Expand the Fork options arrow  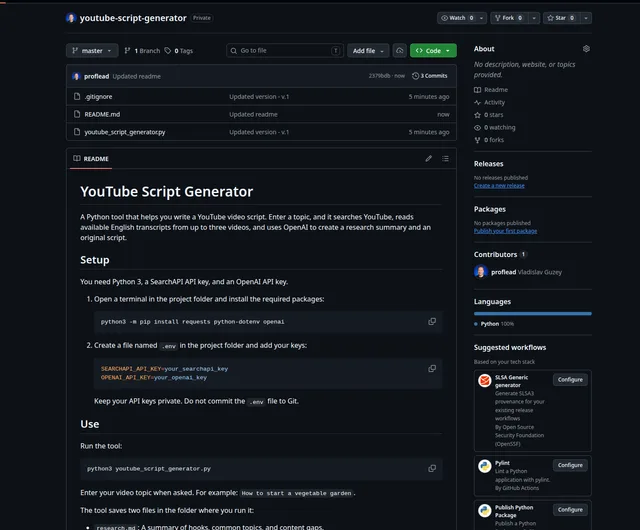click(534, 18)
